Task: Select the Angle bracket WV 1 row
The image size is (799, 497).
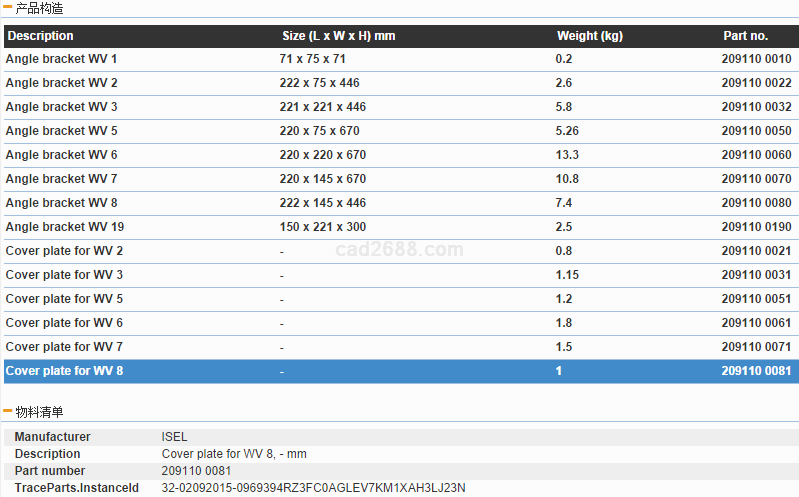Action: click(x=62, y=59)
